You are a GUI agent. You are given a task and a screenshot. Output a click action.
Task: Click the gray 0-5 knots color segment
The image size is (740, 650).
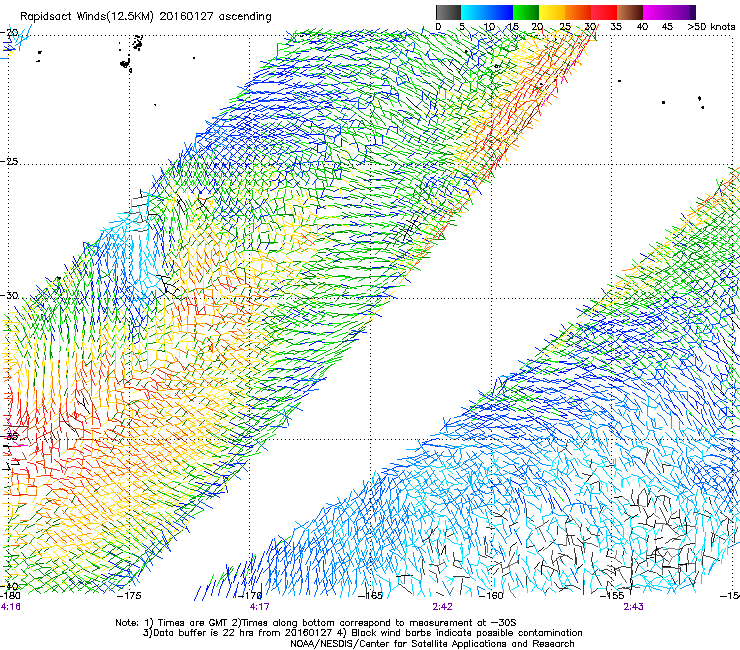coord(448,13)
